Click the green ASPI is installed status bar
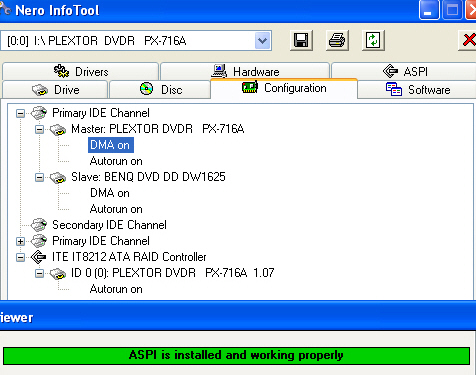The image size is (476, 375). pyautogui.click(x=236, y=356)
